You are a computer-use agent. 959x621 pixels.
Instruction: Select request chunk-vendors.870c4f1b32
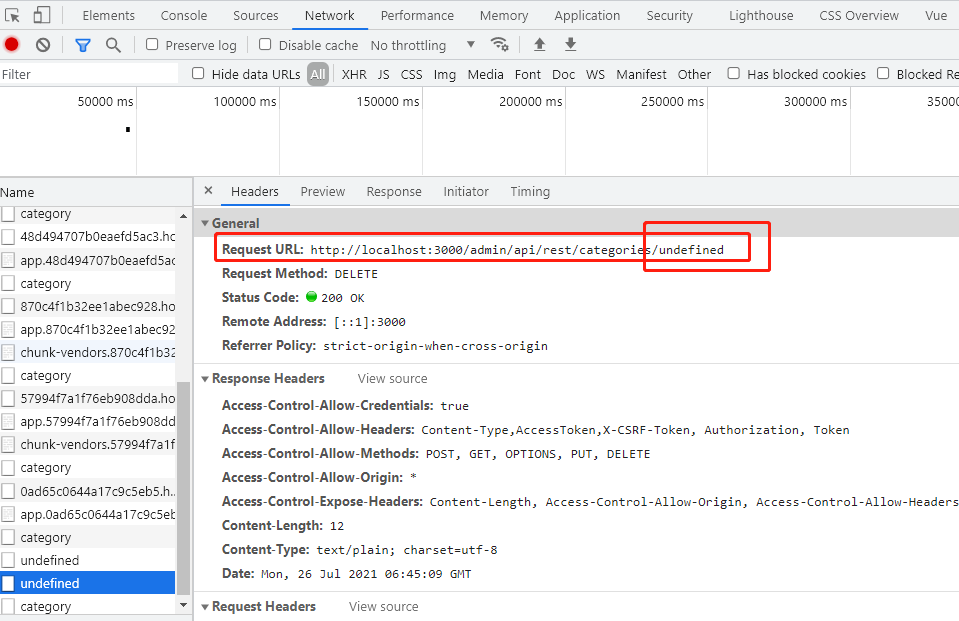click(87, 352)
